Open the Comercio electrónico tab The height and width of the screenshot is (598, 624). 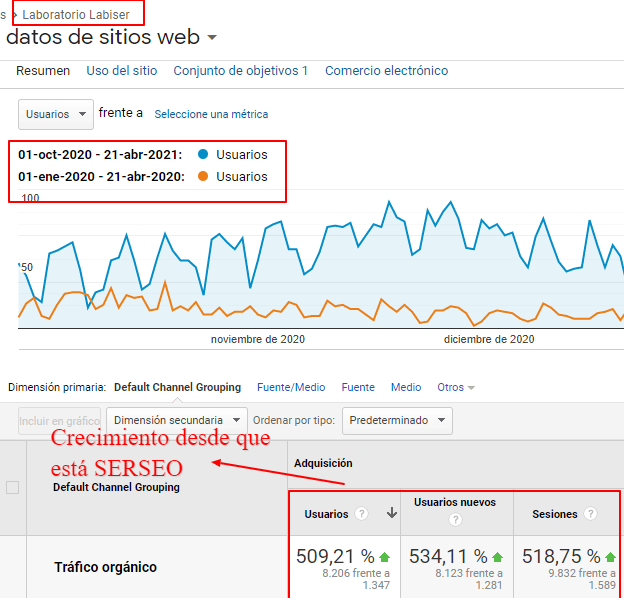[386, 71]
